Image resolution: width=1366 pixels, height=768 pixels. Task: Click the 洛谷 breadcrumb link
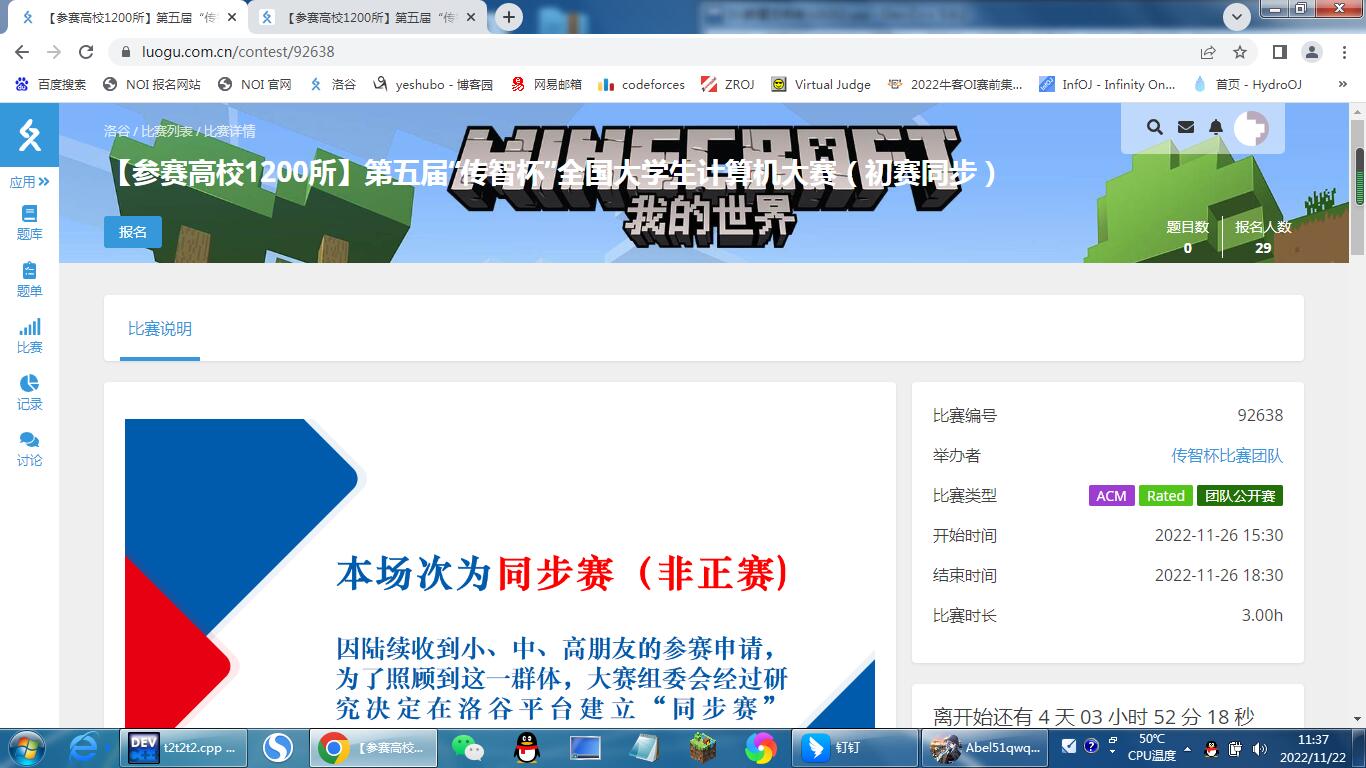pos(117,131)
